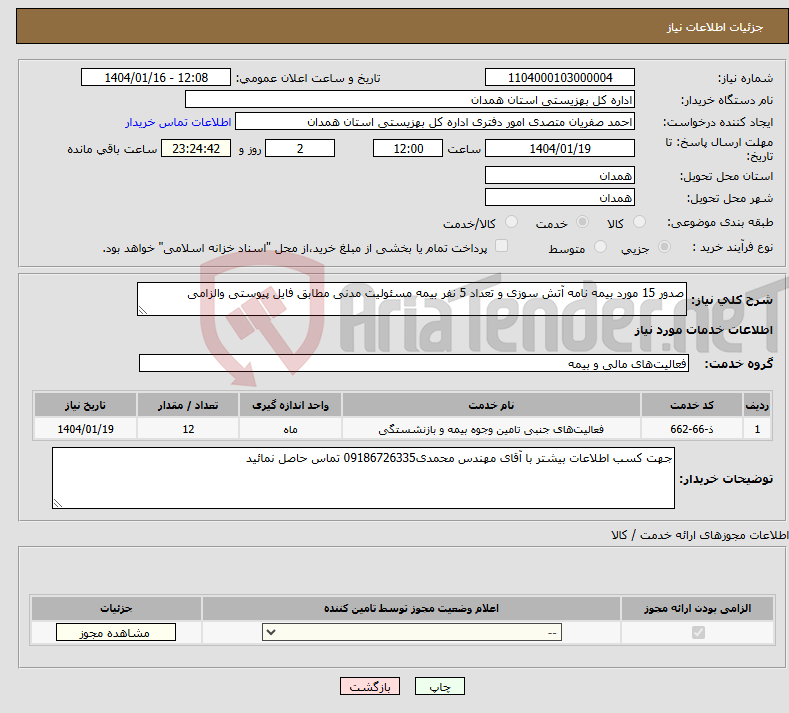This screenshot has height=713, width=789.
Task: Click the remaining days field showing 2
Action: pos(300,148)
